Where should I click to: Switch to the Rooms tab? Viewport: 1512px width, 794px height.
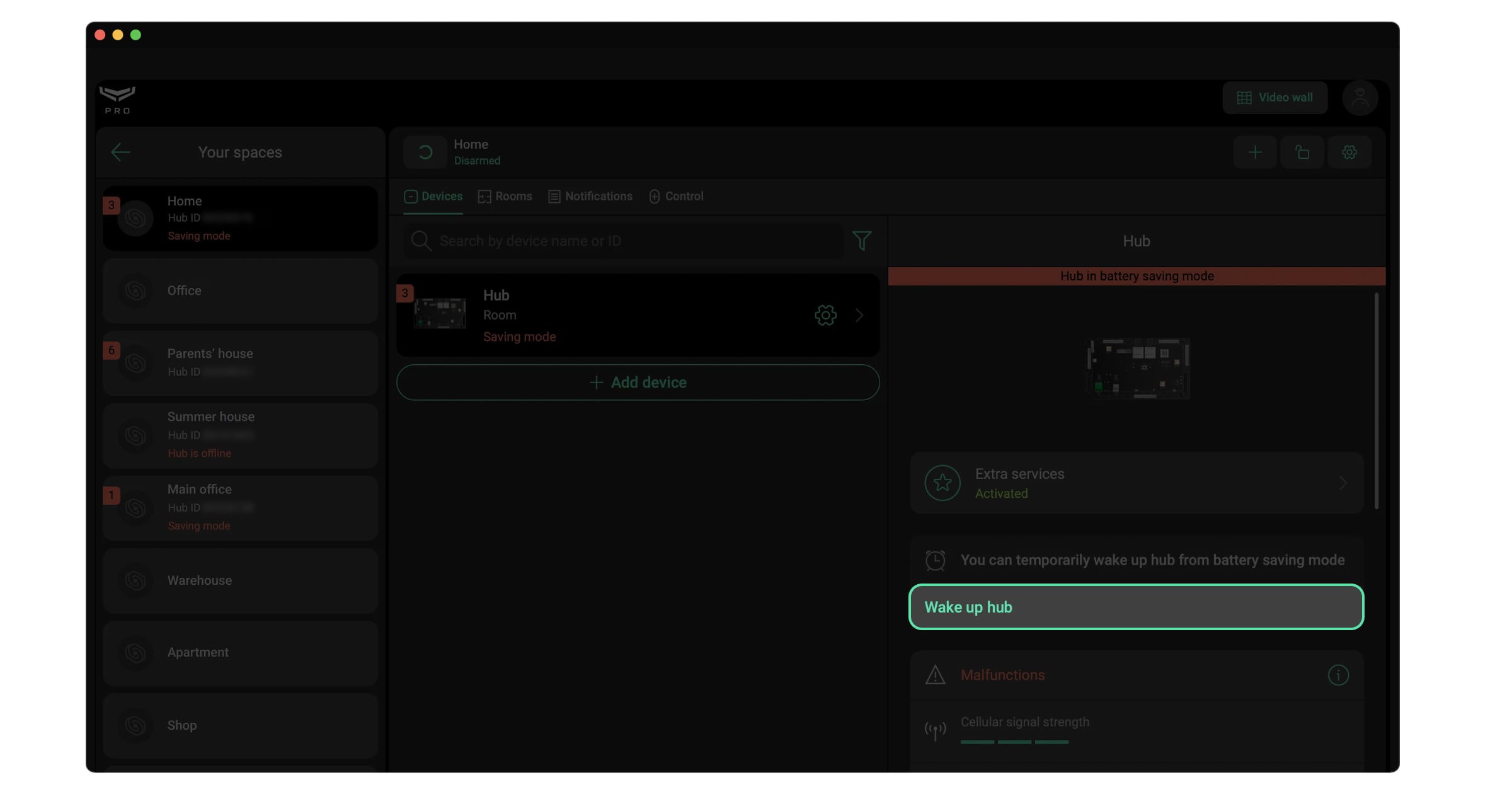(x=505, y=197)
